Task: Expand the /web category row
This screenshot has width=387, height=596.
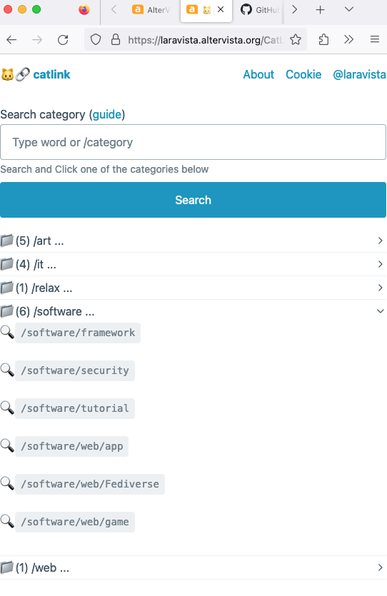Action: tap(193, 567)
